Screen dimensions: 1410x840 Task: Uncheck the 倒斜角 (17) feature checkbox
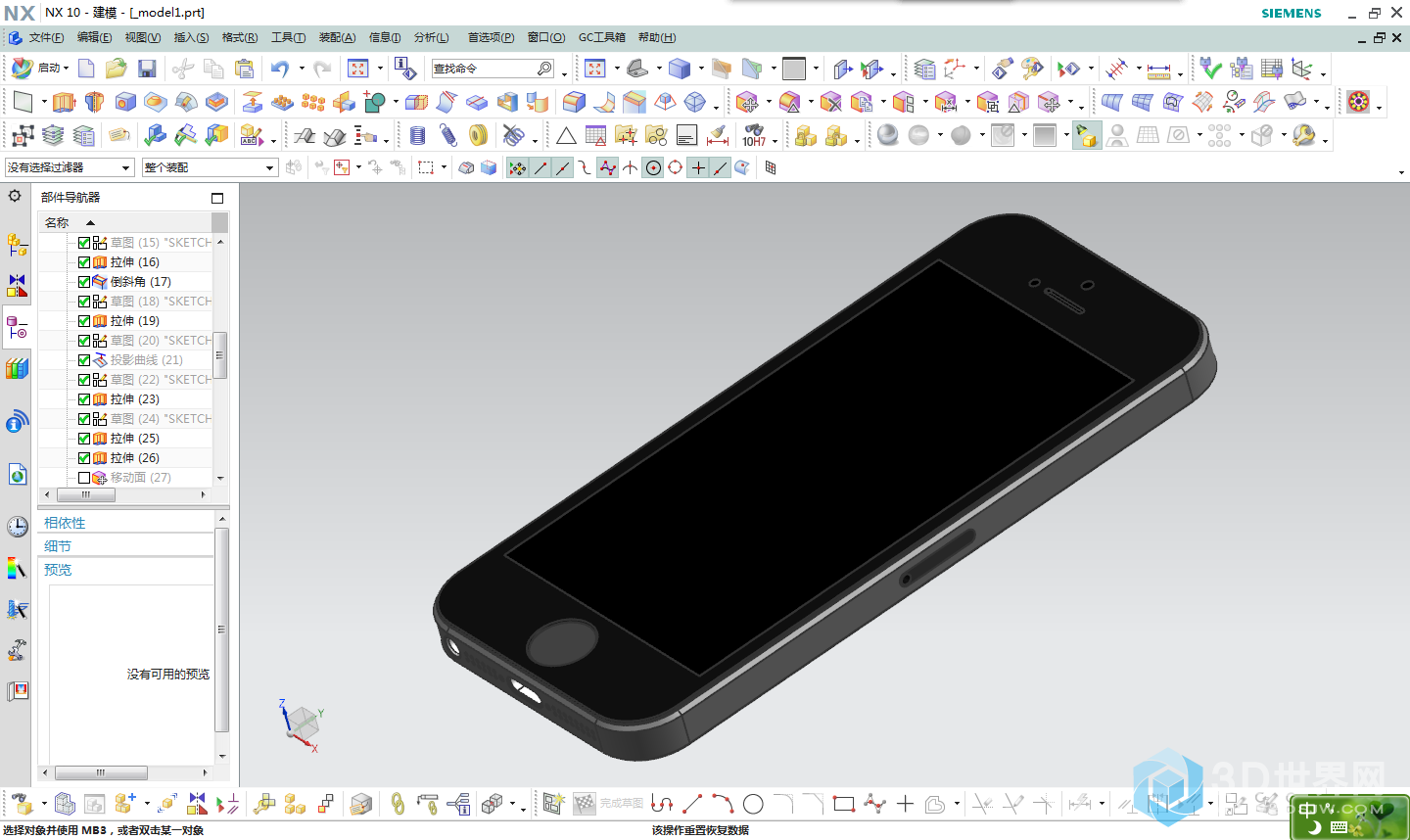pos(84,282)
